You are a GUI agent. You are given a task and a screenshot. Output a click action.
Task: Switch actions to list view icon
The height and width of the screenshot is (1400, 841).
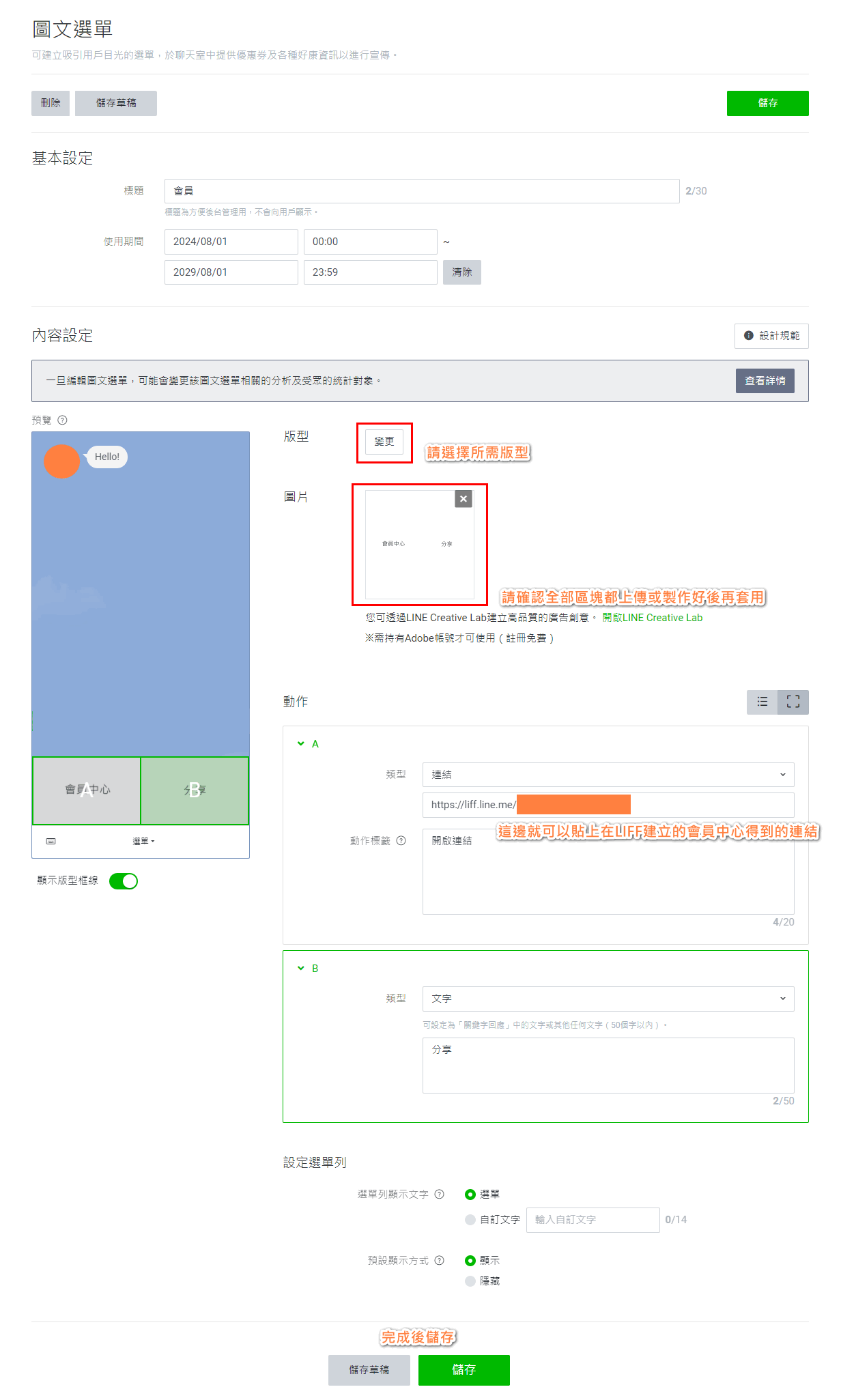click(762, 702)
